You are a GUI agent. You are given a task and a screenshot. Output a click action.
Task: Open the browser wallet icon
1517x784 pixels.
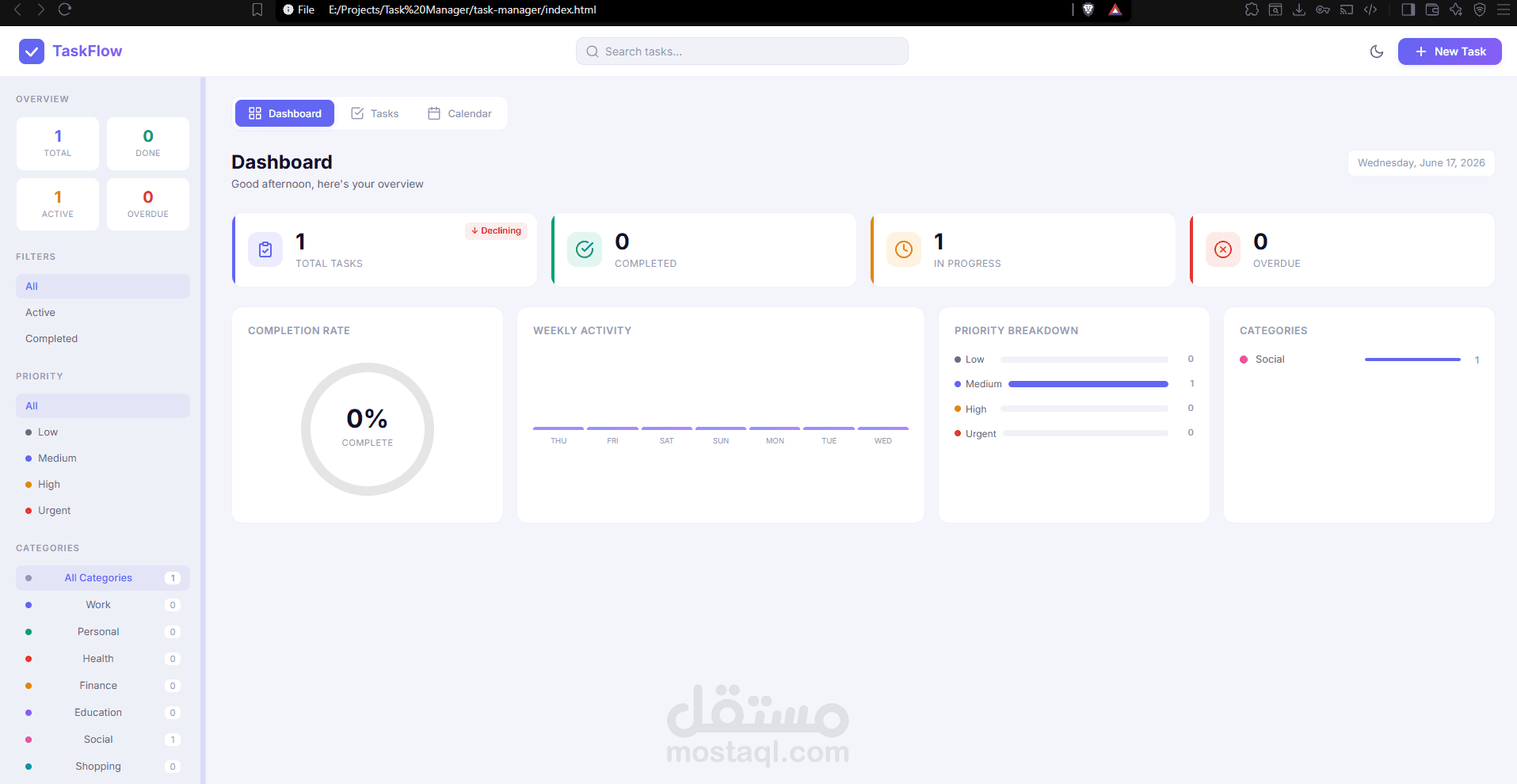1432,10
